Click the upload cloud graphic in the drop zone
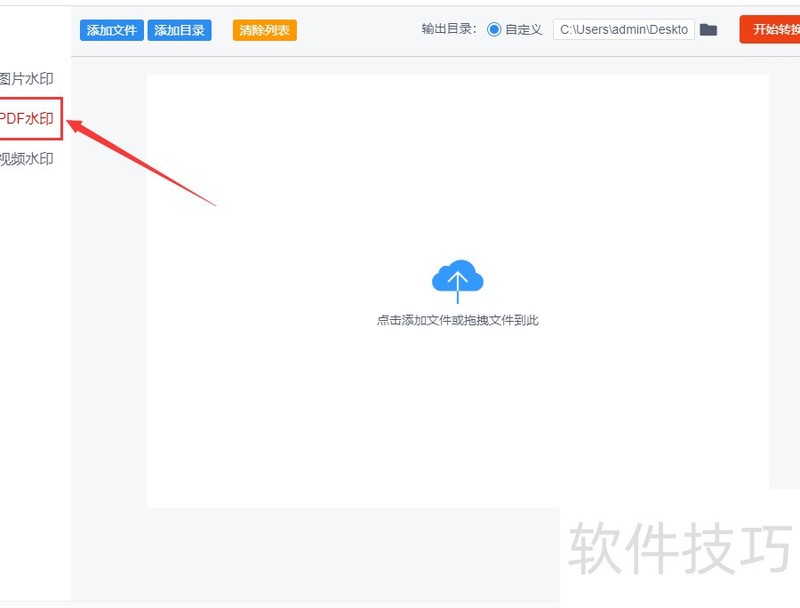Screen dimensions: 800x608 click(x=457, y=277)
